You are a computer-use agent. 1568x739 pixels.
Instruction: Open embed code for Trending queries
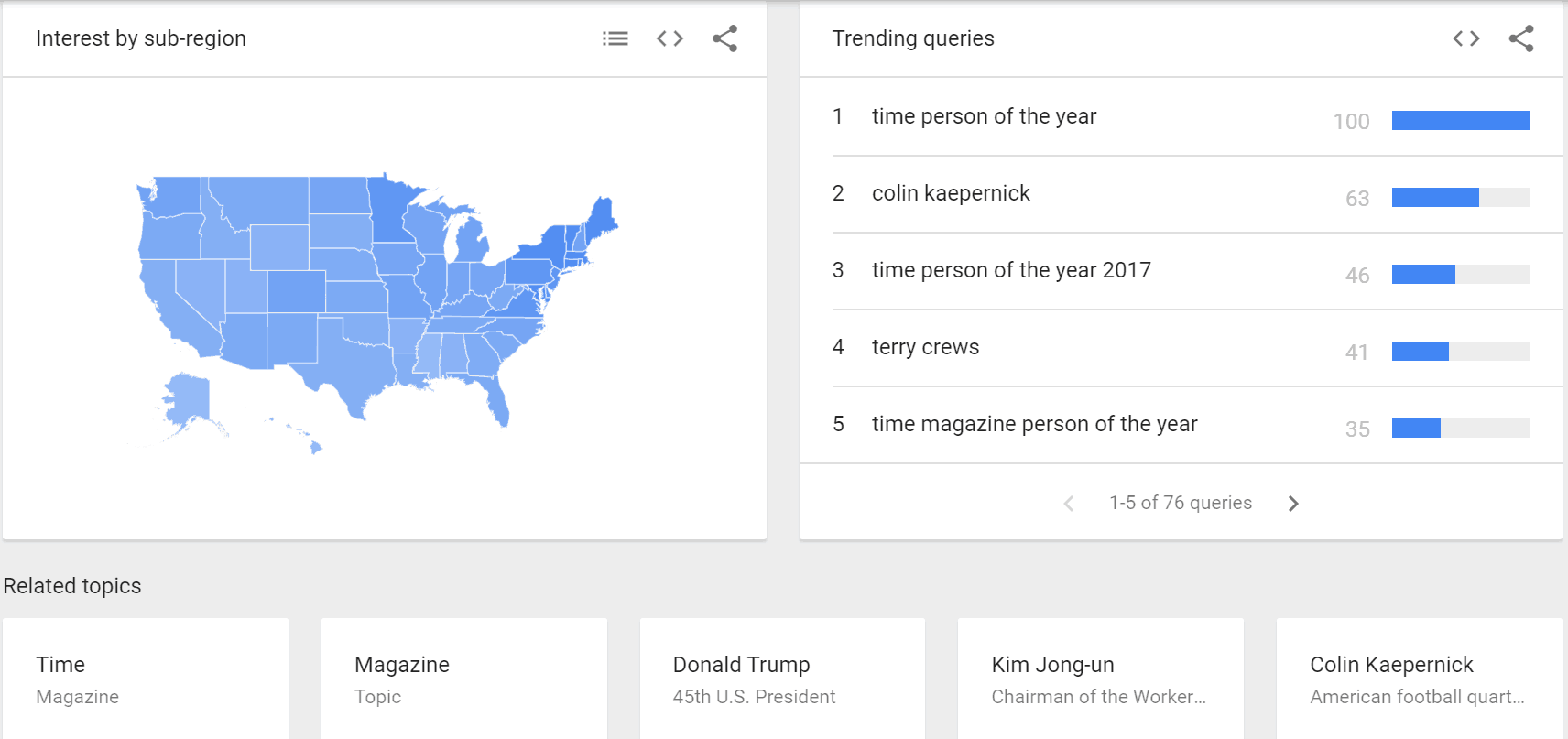point(1466,38)
